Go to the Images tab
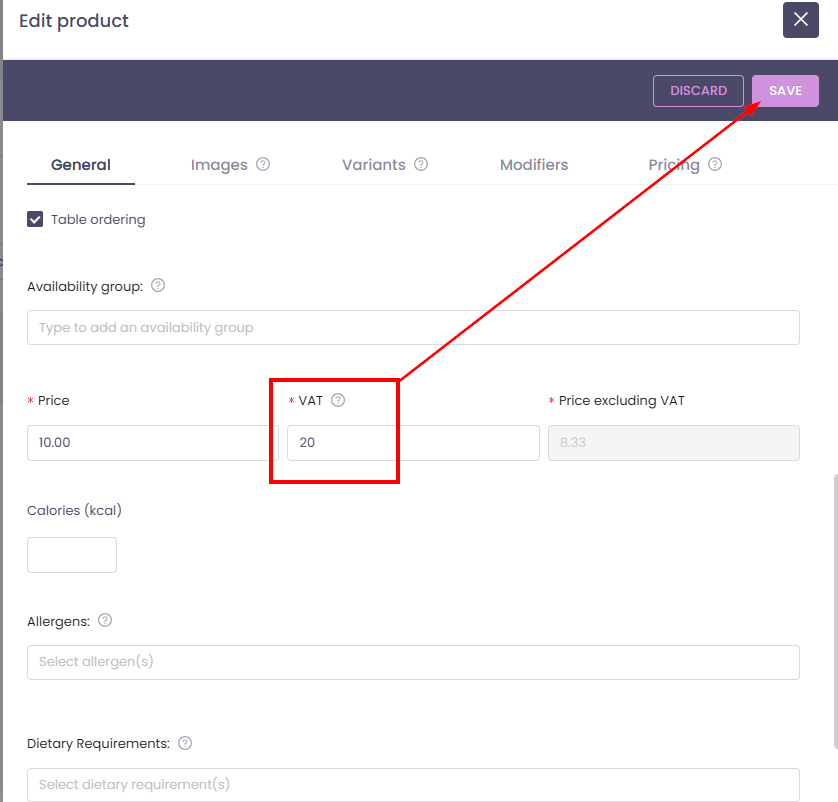The image size is (838, 802). [x=219, y=165]
